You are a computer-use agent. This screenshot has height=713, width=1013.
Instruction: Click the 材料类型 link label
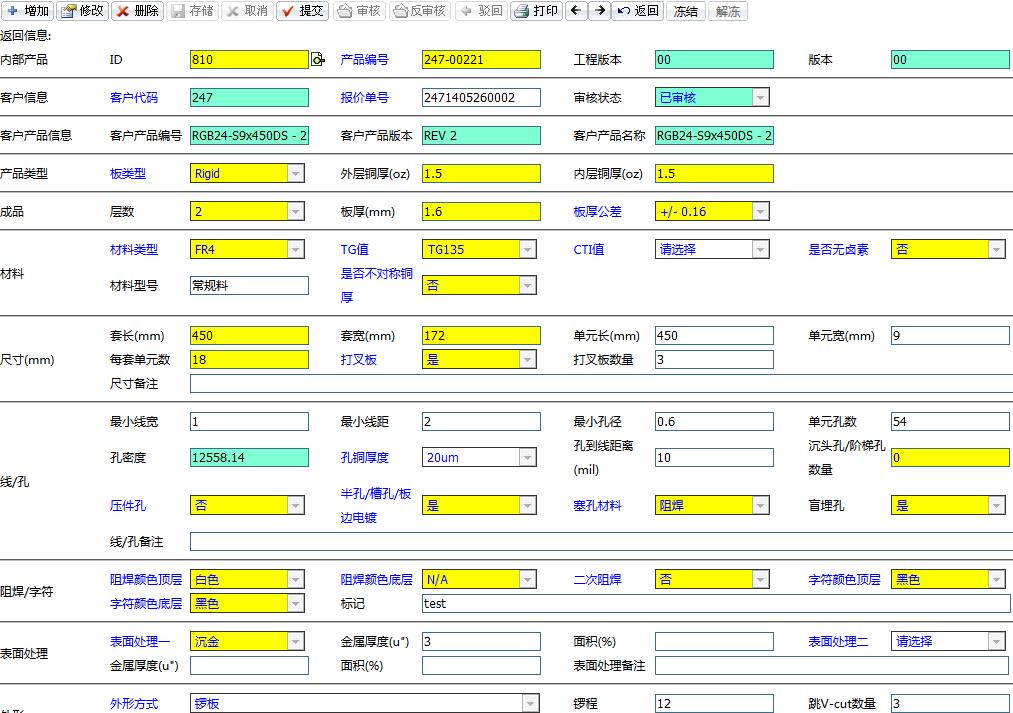[x=134, y=249]
